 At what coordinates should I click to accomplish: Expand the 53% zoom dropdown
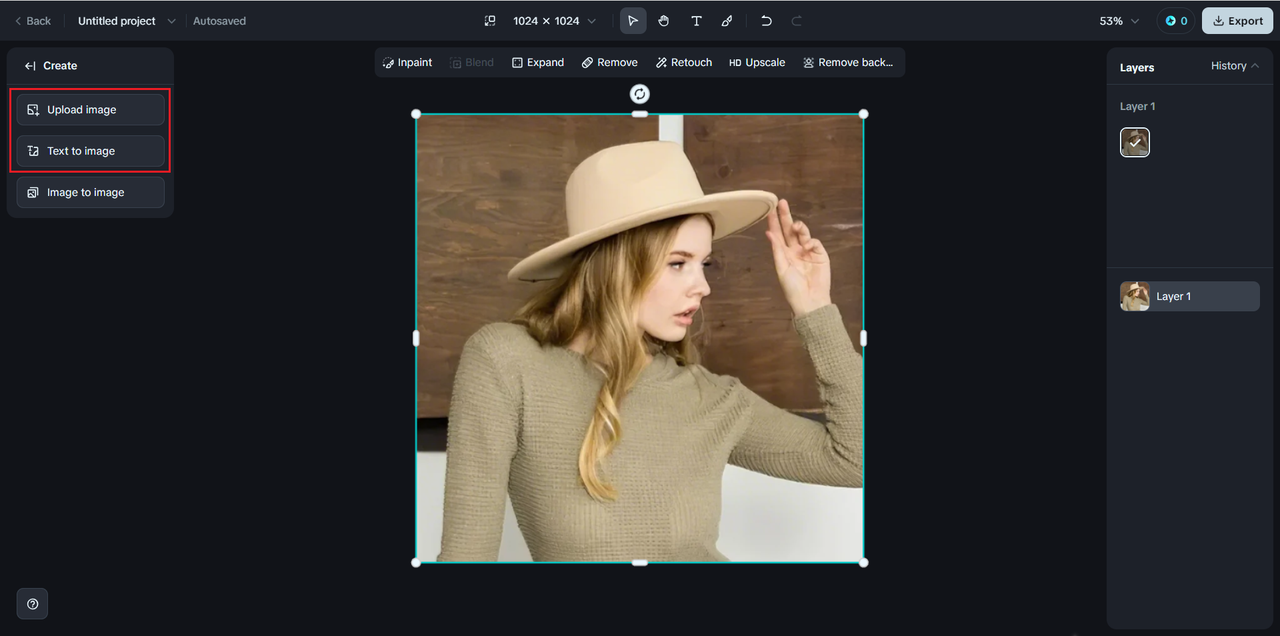1119,21
